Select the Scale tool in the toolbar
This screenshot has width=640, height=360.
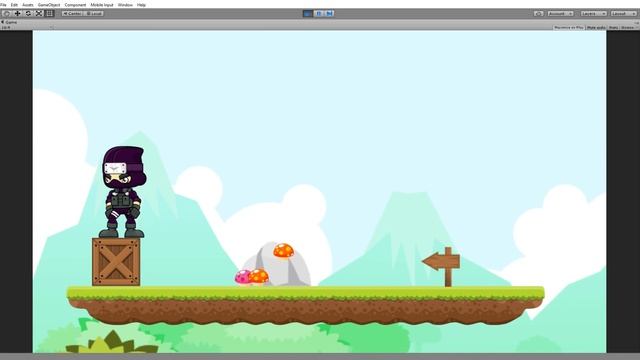point(39,13)
